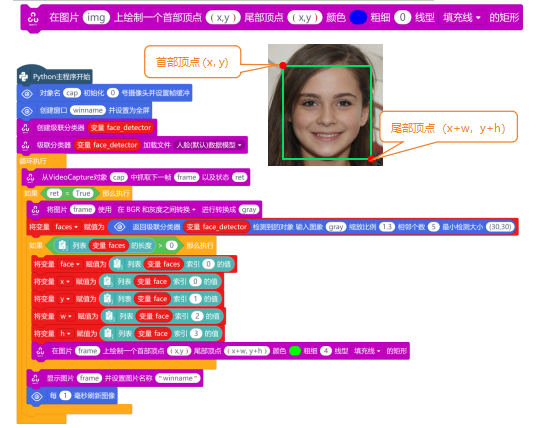Open the faces variable name dropdown
This screenshot has width=540, height=428.
67,227
